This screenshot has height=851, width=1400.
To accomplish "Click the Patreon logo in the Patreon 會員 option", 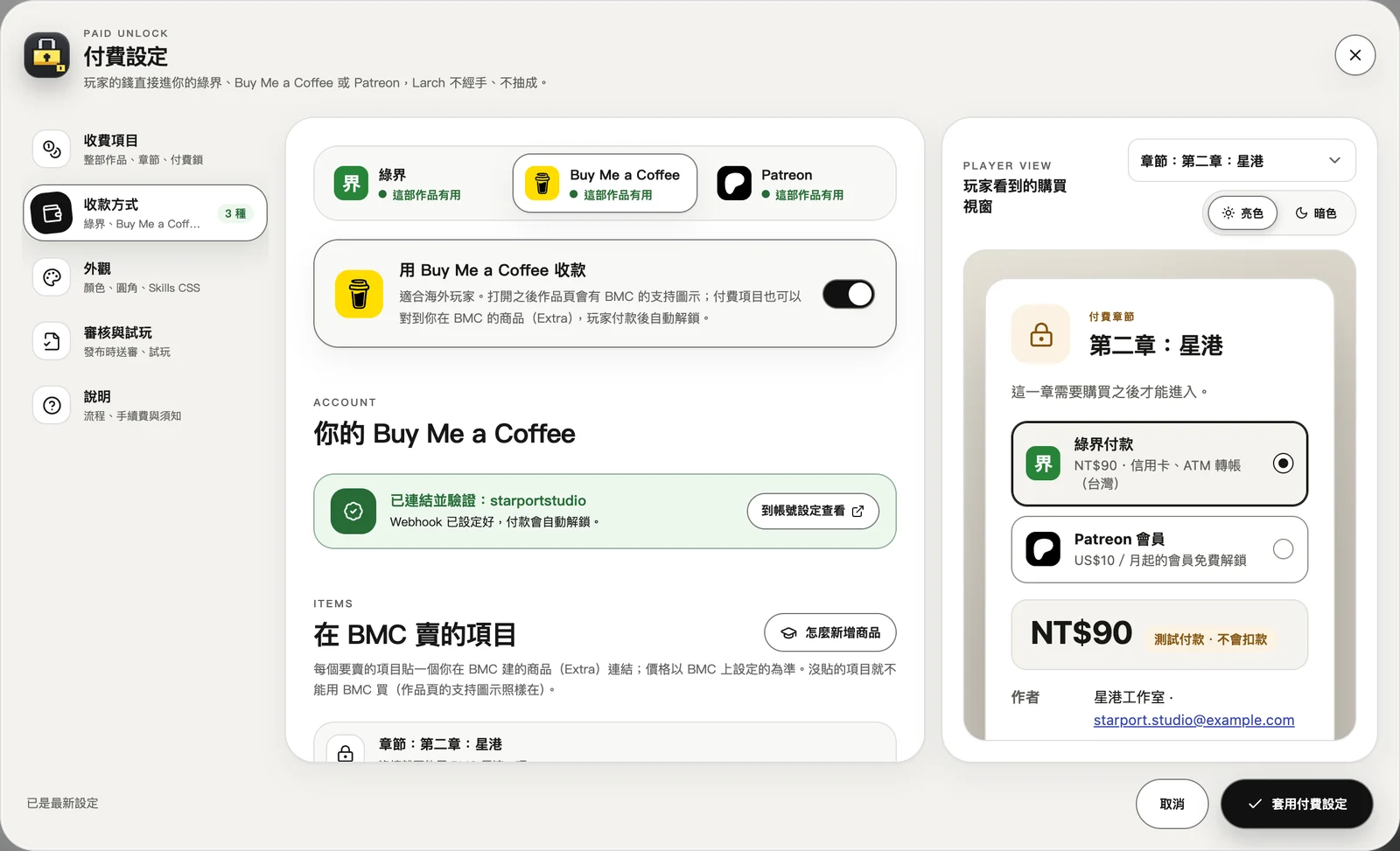I will click(x=1043, y=549).
